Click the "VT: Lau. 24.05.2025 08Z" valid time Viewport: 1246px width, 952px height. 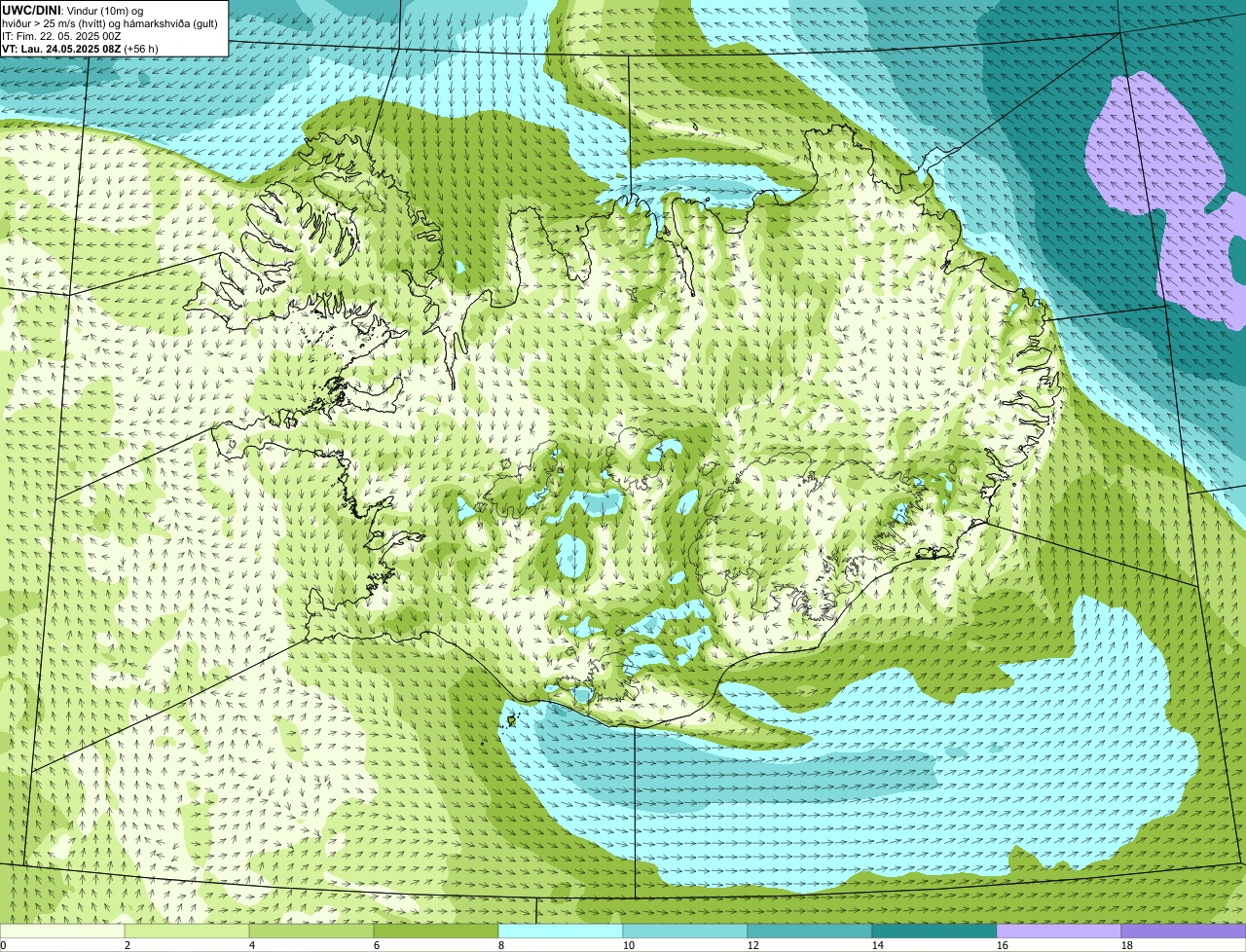[x=61, y=49]
